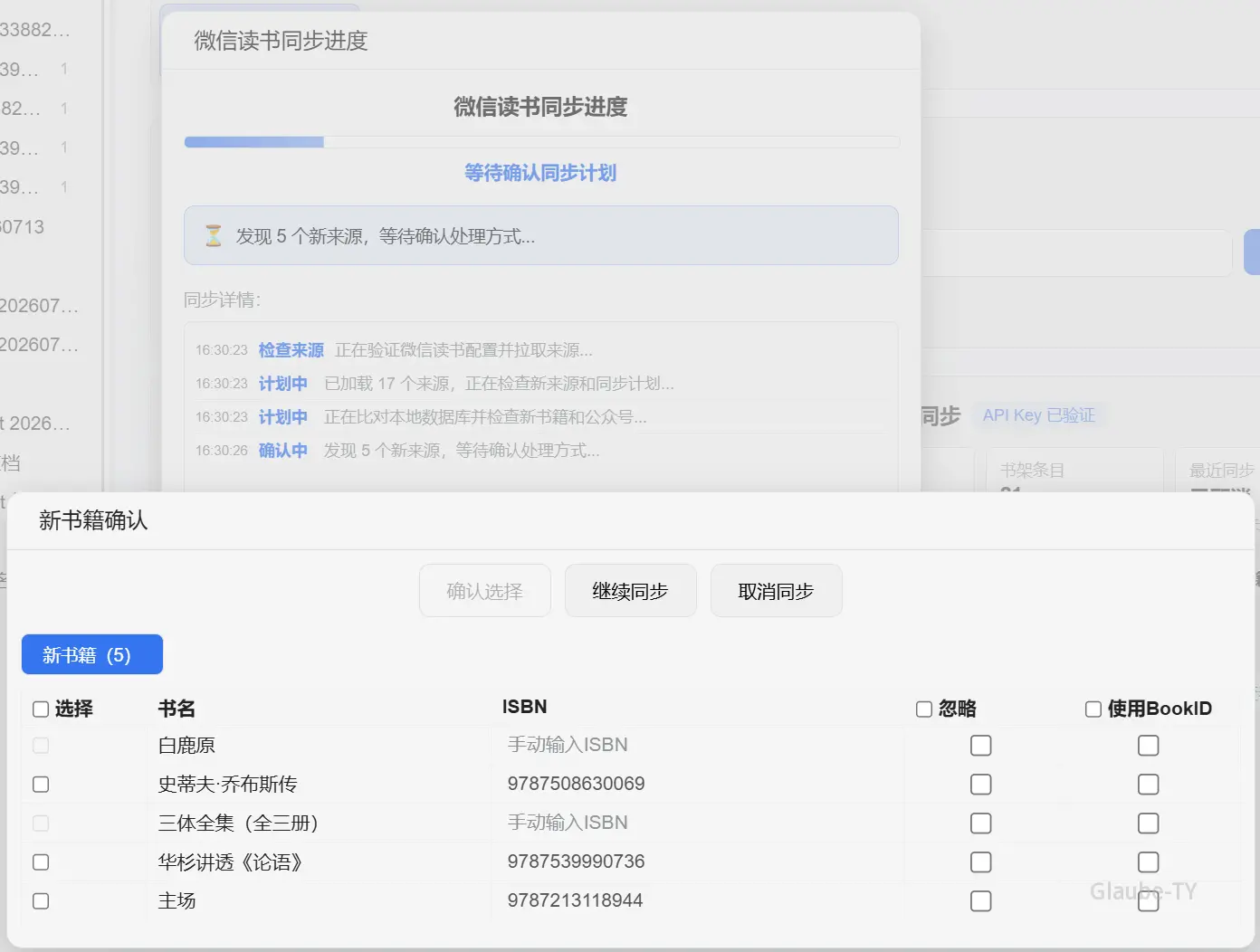
Task: Enable use BookID for 三体全集（全三册）
Action: [1149, 823]
